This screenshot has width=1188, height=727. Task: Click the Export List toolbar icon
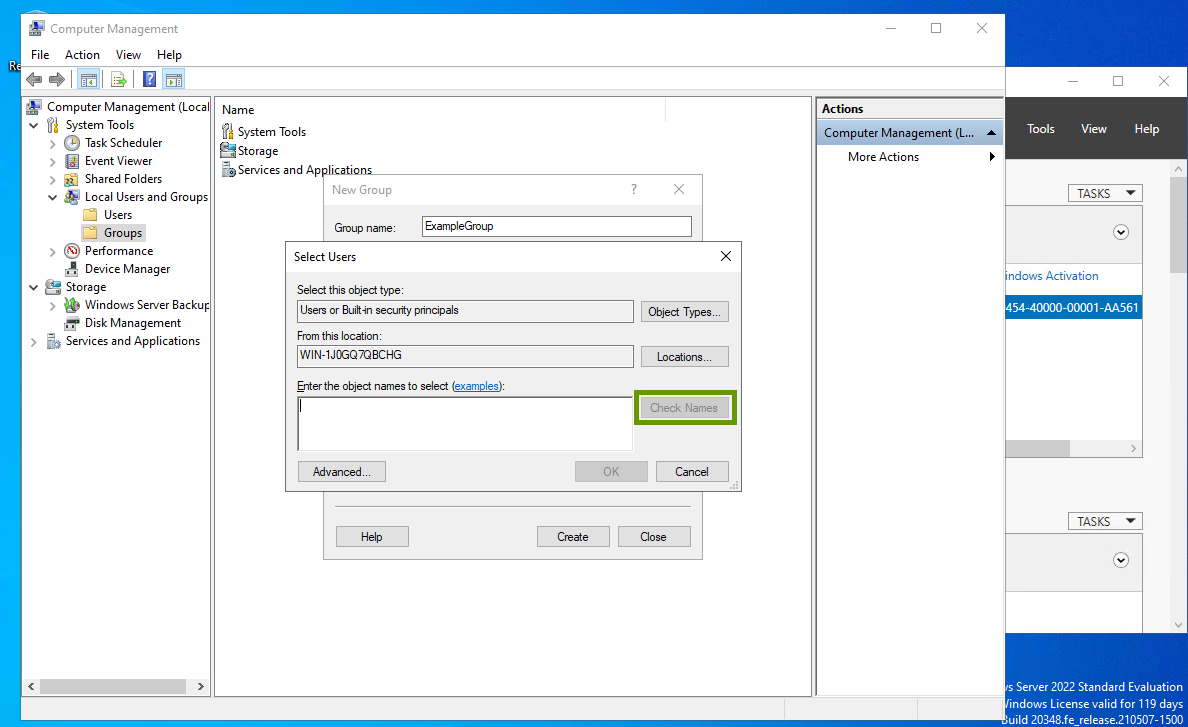click(x=119, y=80)
